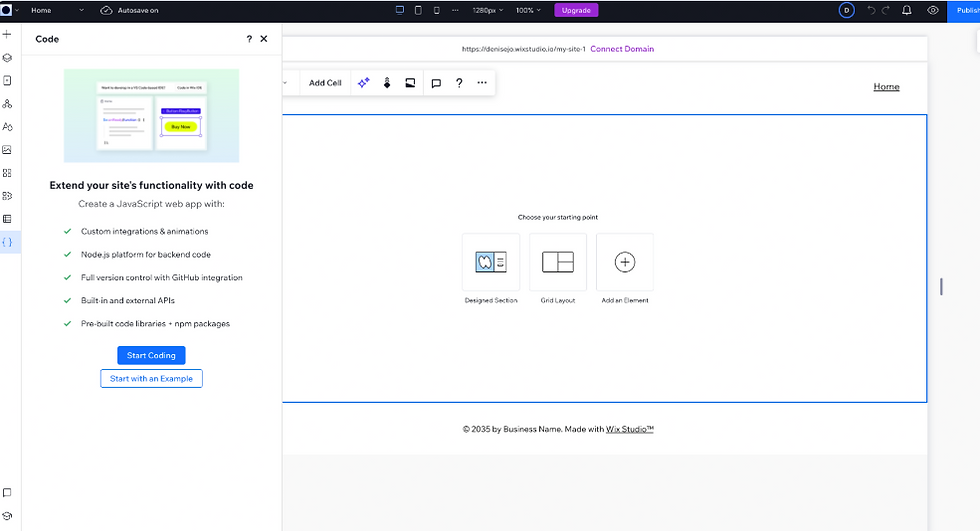980x531 pixels.
Task: Preview site with the eye icon
Action: click(932, 10)
